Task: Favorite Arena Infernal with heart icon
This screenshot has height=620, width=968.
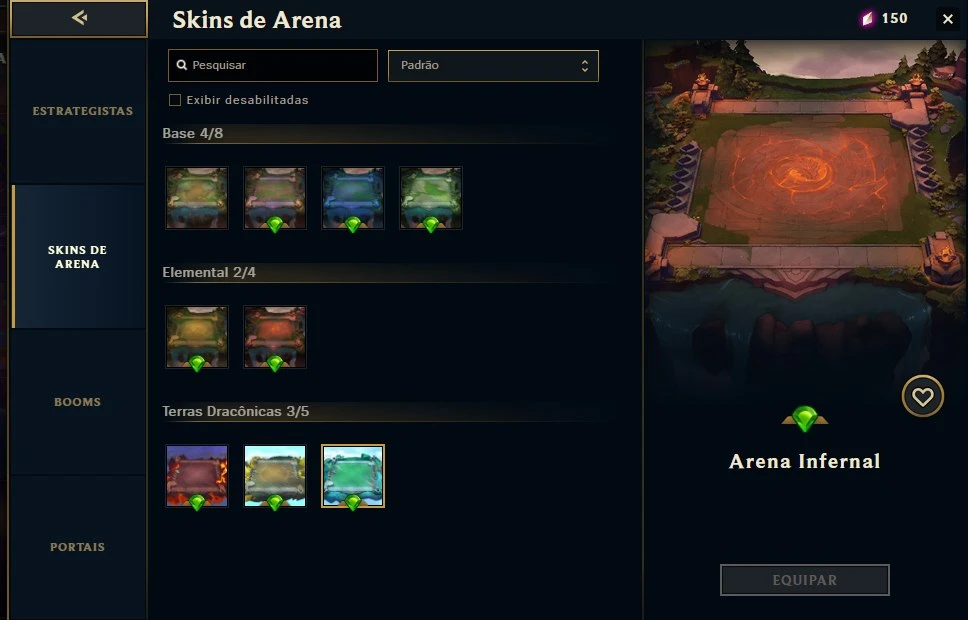Action: [x=922, y=396]
